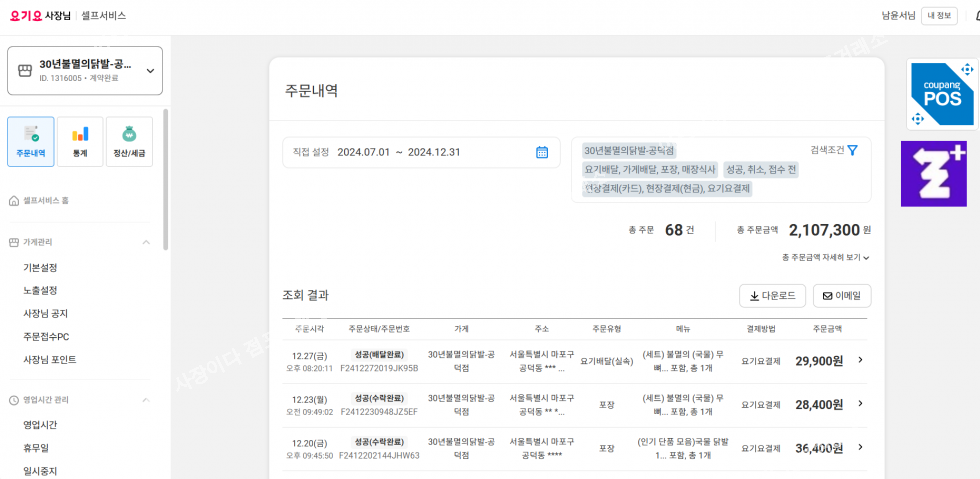Open the 29,900원 order row details arrow
Screen dimensions: 980x479
(x=860, y=360)
